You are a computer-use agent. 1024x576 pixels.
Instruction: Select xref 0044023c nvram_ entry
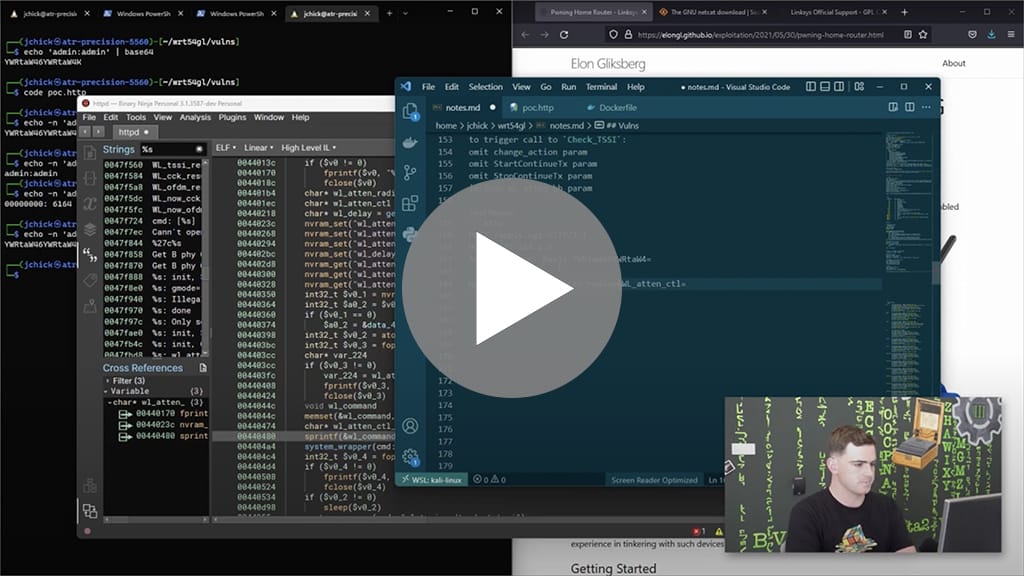164,424
